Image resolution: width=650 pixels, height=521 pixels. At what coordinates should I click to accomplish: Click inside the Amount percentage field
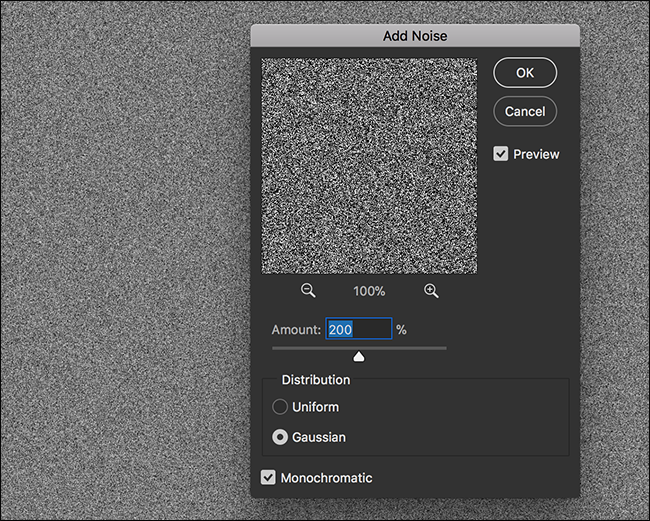click(359, 329)
